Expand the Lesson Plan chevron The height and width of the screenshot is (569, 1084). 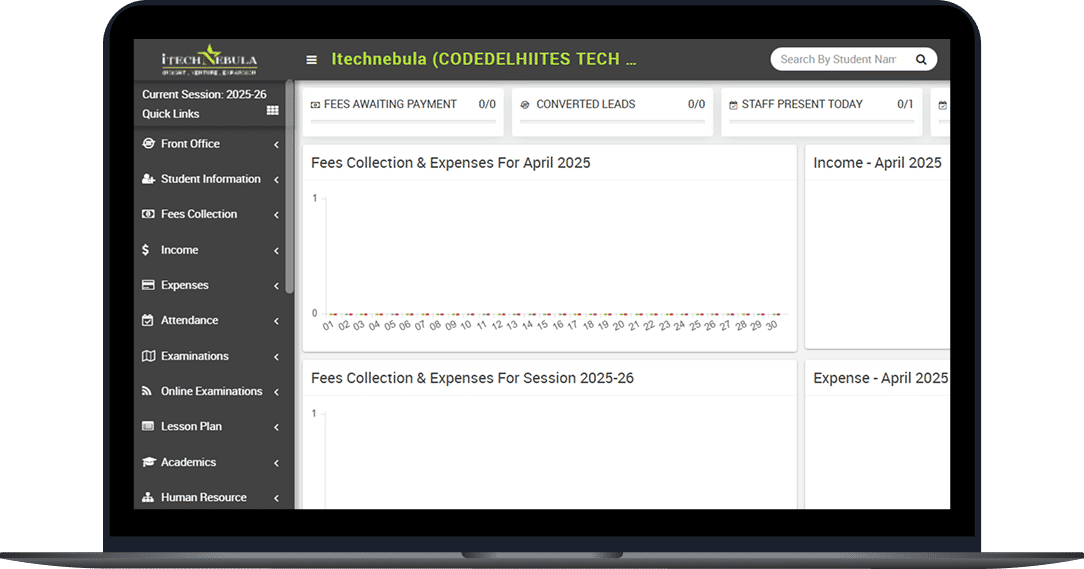pos(276,427)
